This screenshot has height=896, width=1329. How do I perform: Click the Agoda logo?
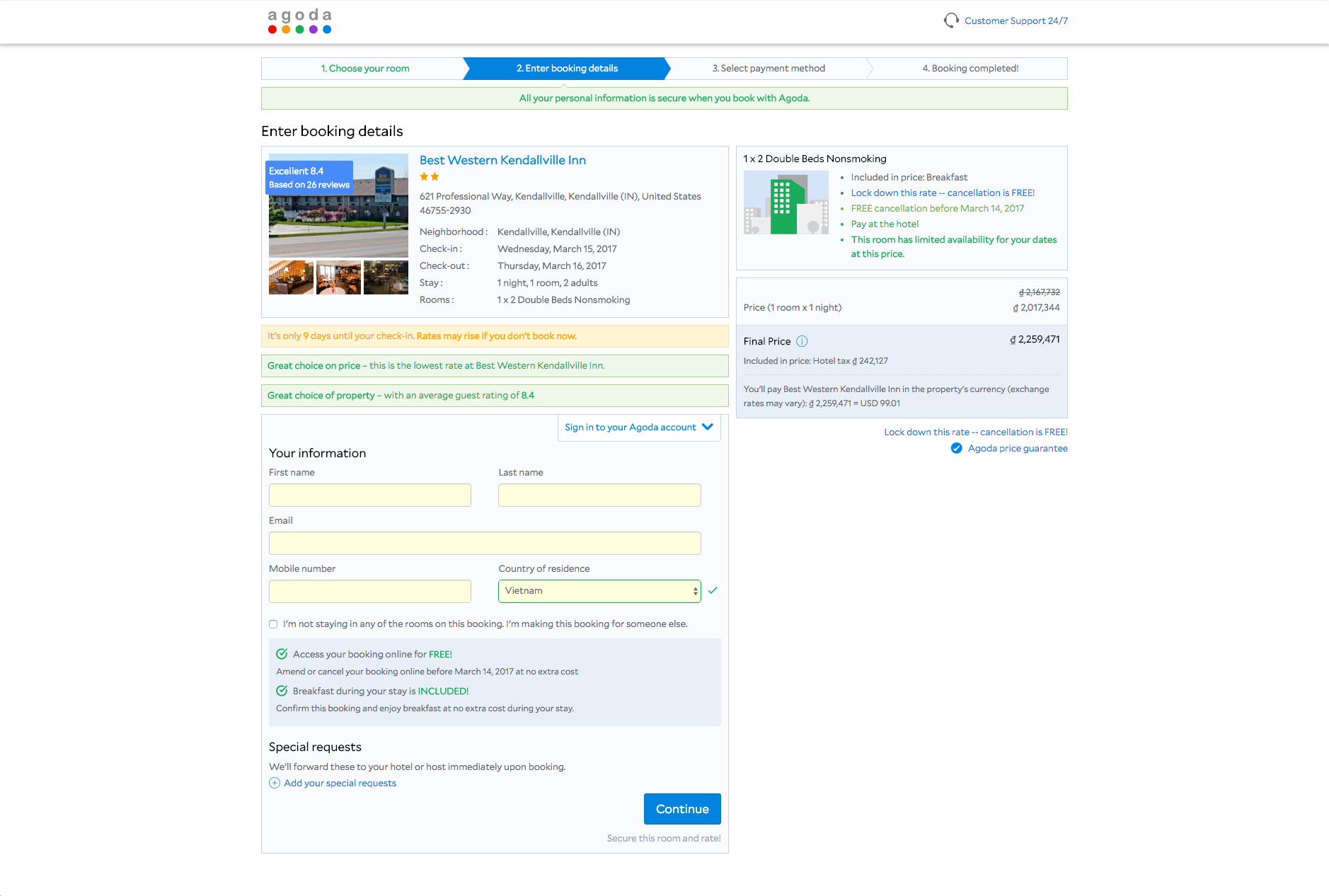[299, 21]
